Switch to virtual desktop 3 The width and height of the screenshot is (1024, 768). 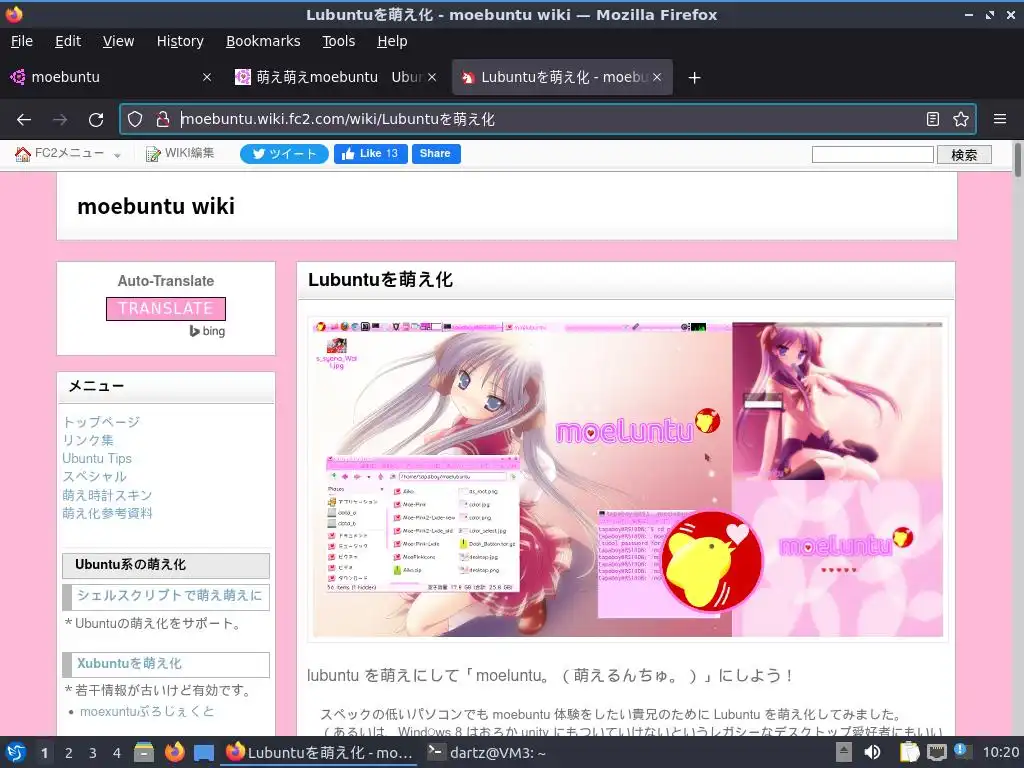[93, 753]
